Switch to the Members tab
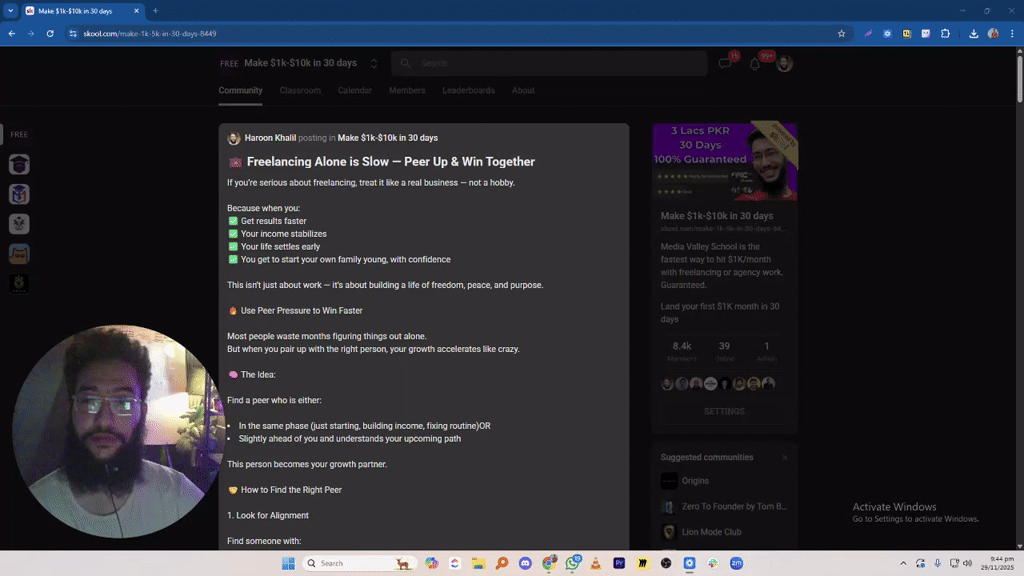 coord(407,90)
